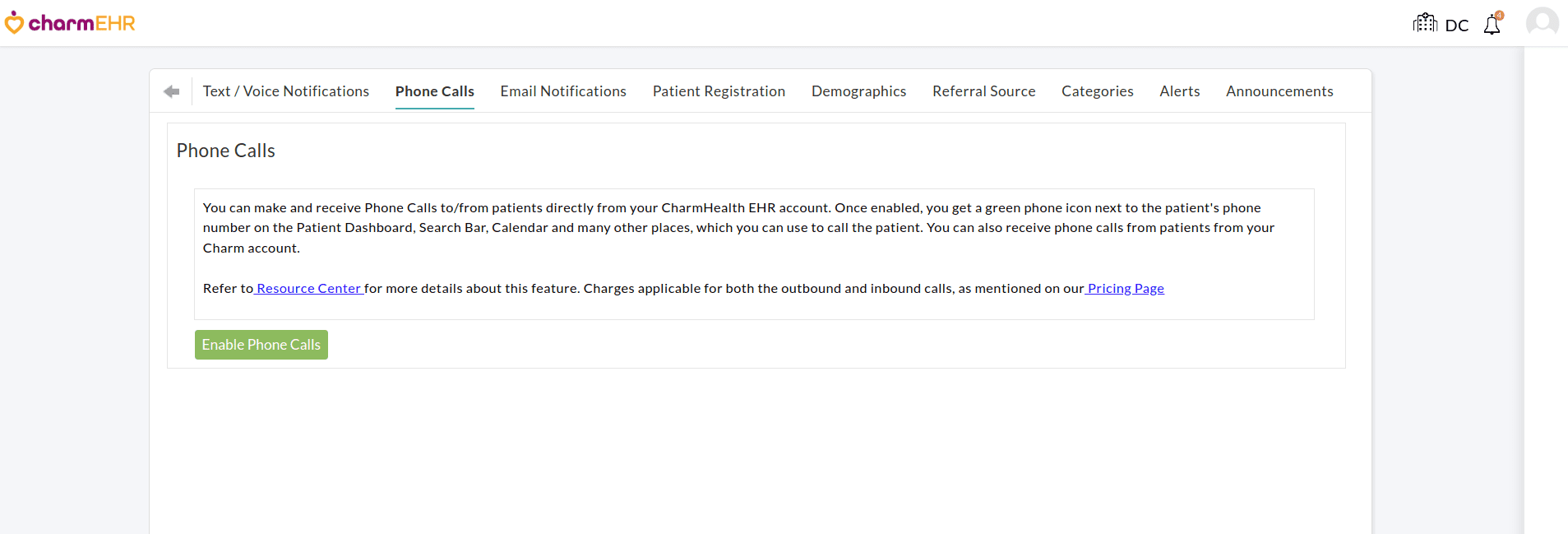Screen dimensions: 1568x534
Task: Open the Categories tab
Action: pyautogui.click(x=1097, y=91)
